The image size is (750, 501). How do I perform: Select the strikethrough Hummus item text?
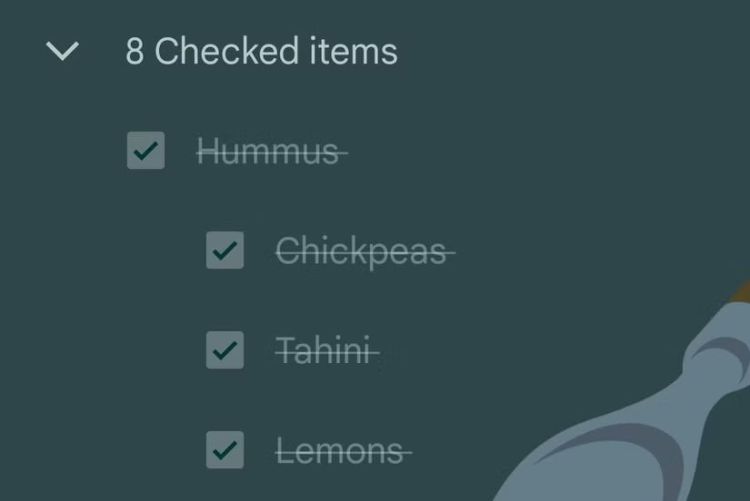[268, 152]
